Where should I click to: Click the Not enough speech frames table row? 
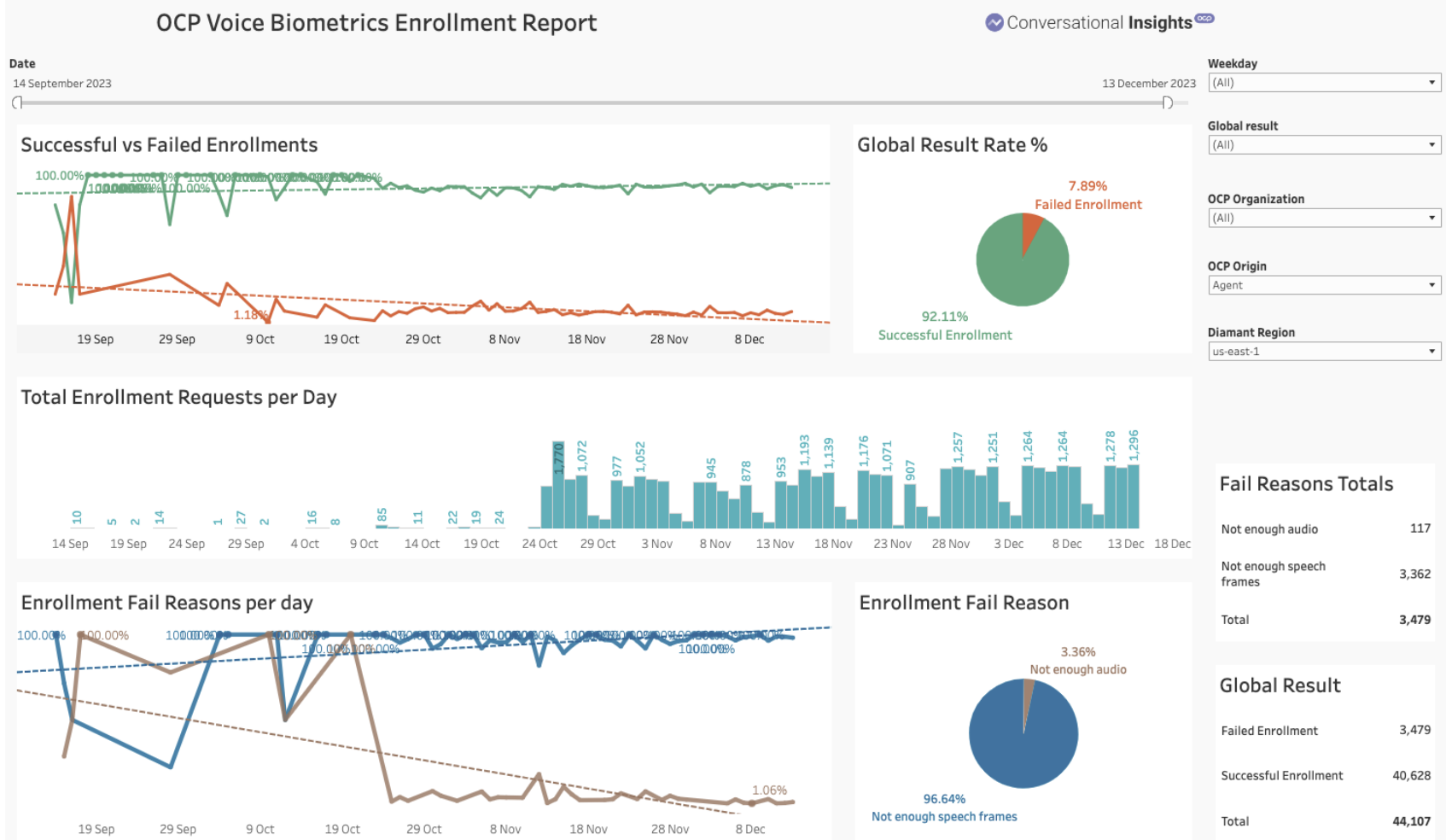(1326, 574)
